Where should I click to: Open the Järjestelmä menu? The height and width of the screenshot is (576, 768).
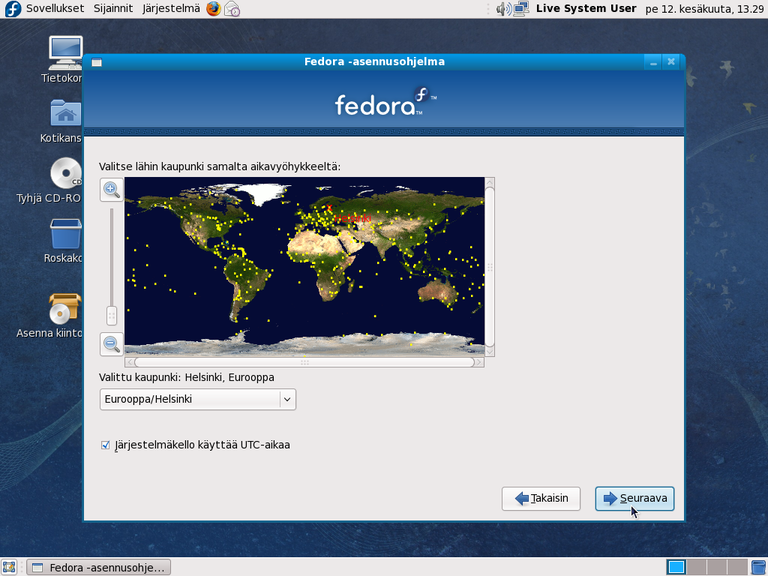pyautogui.click(x=170, y=9)
